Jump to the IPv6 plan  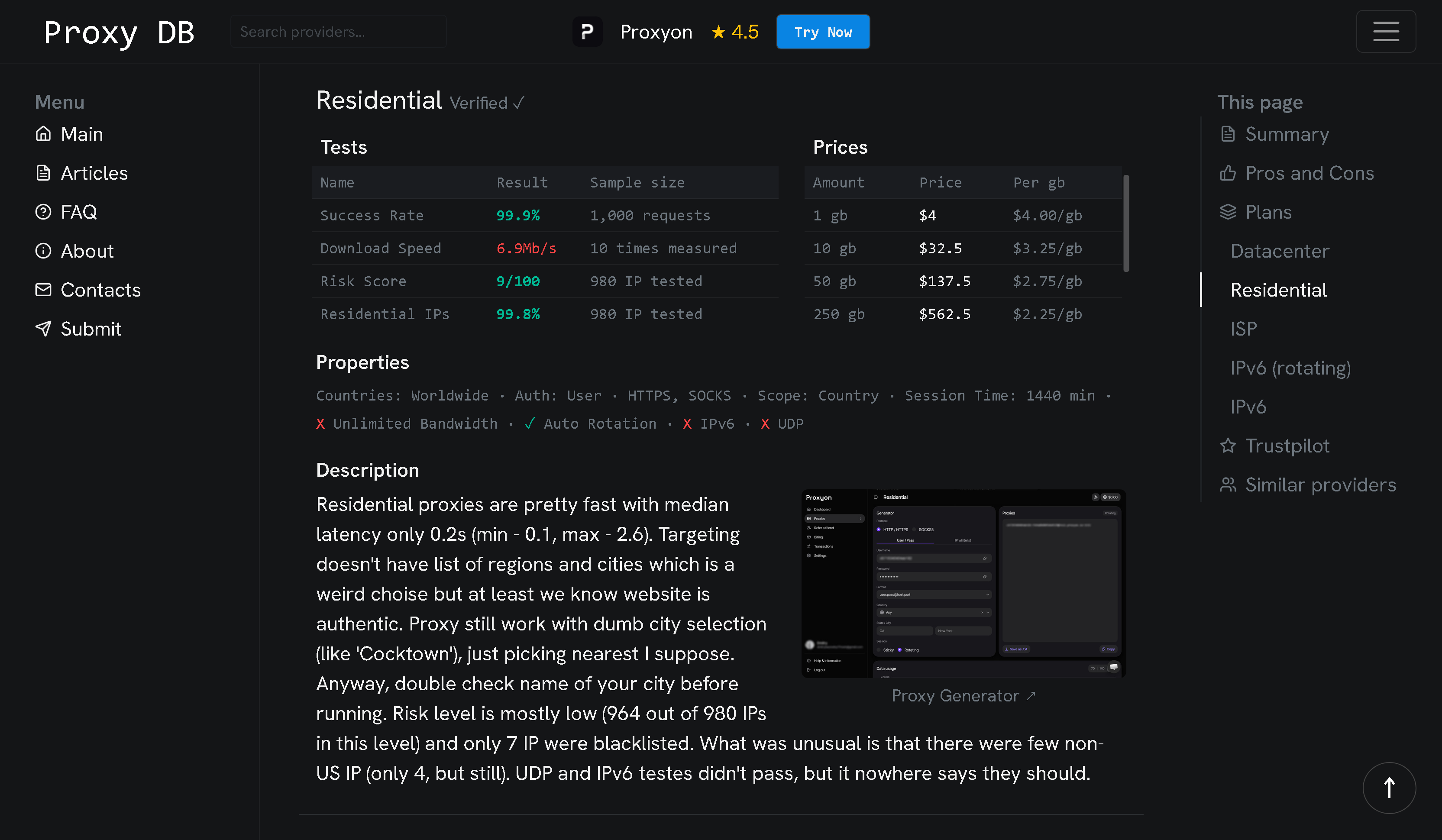(x=1248, y=406)
